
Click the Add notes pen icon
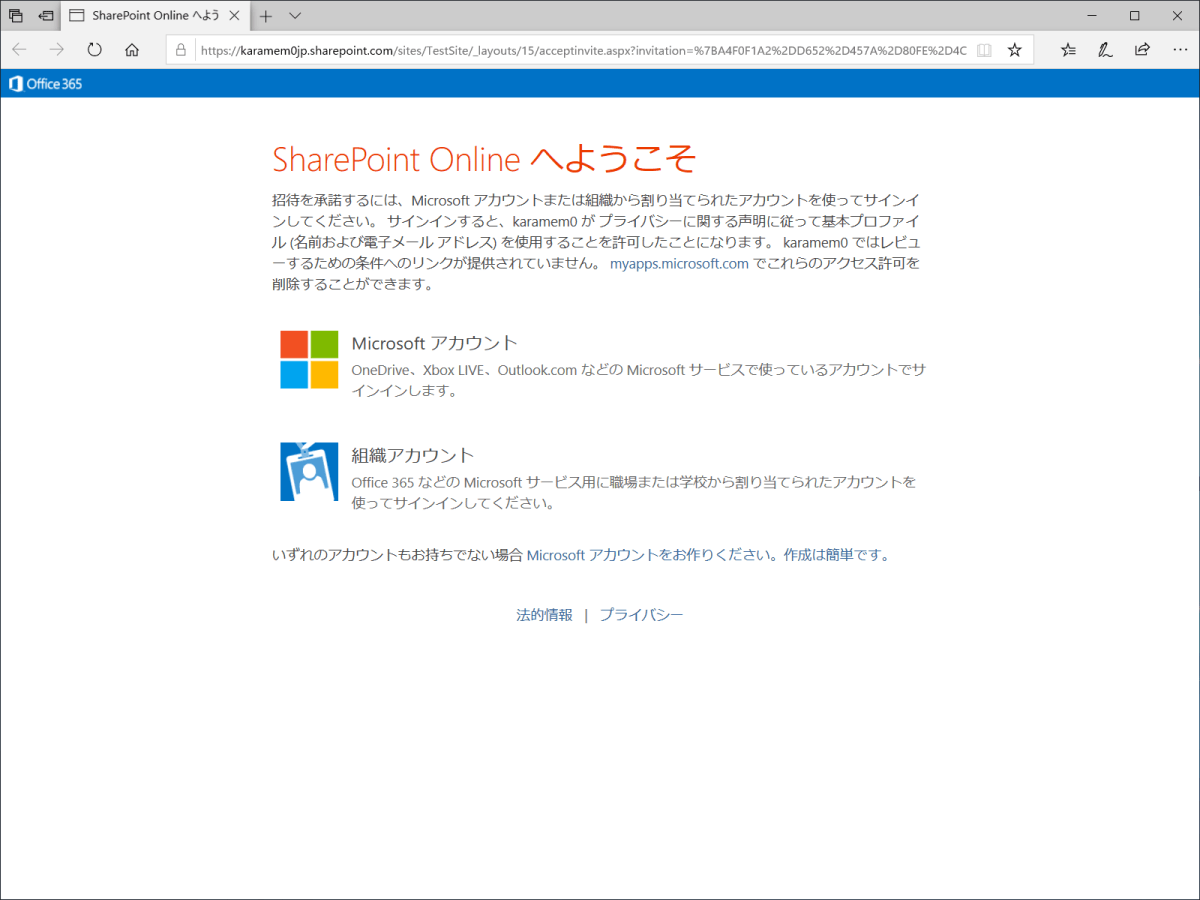[1105, 50]
